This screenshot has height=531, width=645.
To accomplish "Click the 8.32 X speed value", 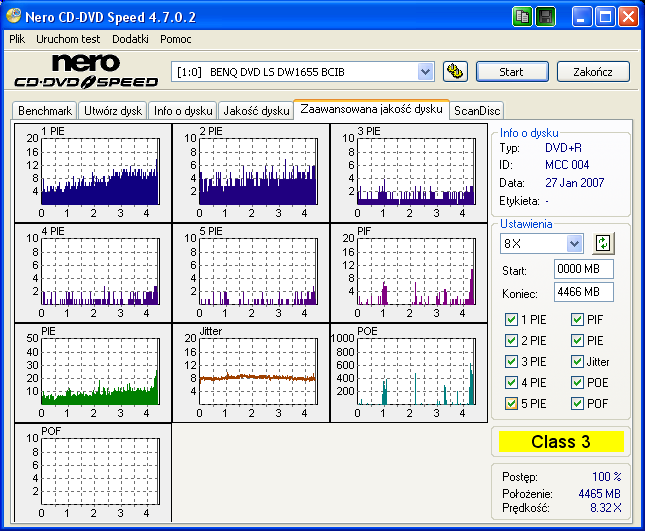I will (606, 508).
